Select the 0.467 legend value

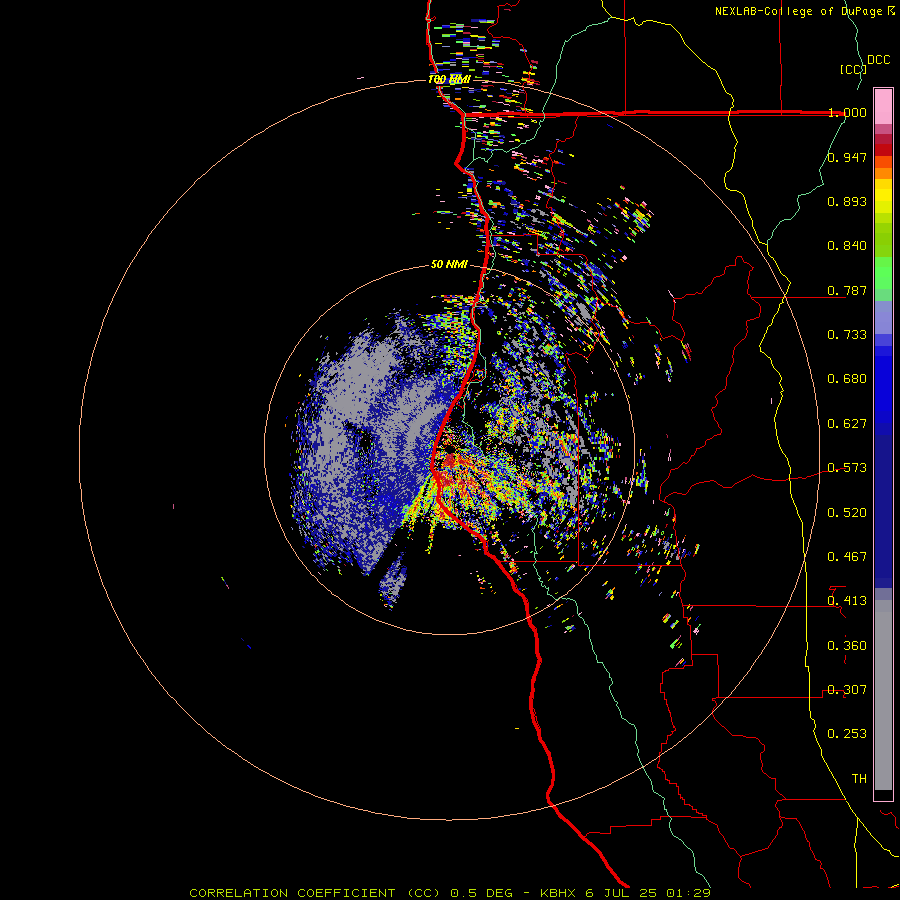(847, 557)
